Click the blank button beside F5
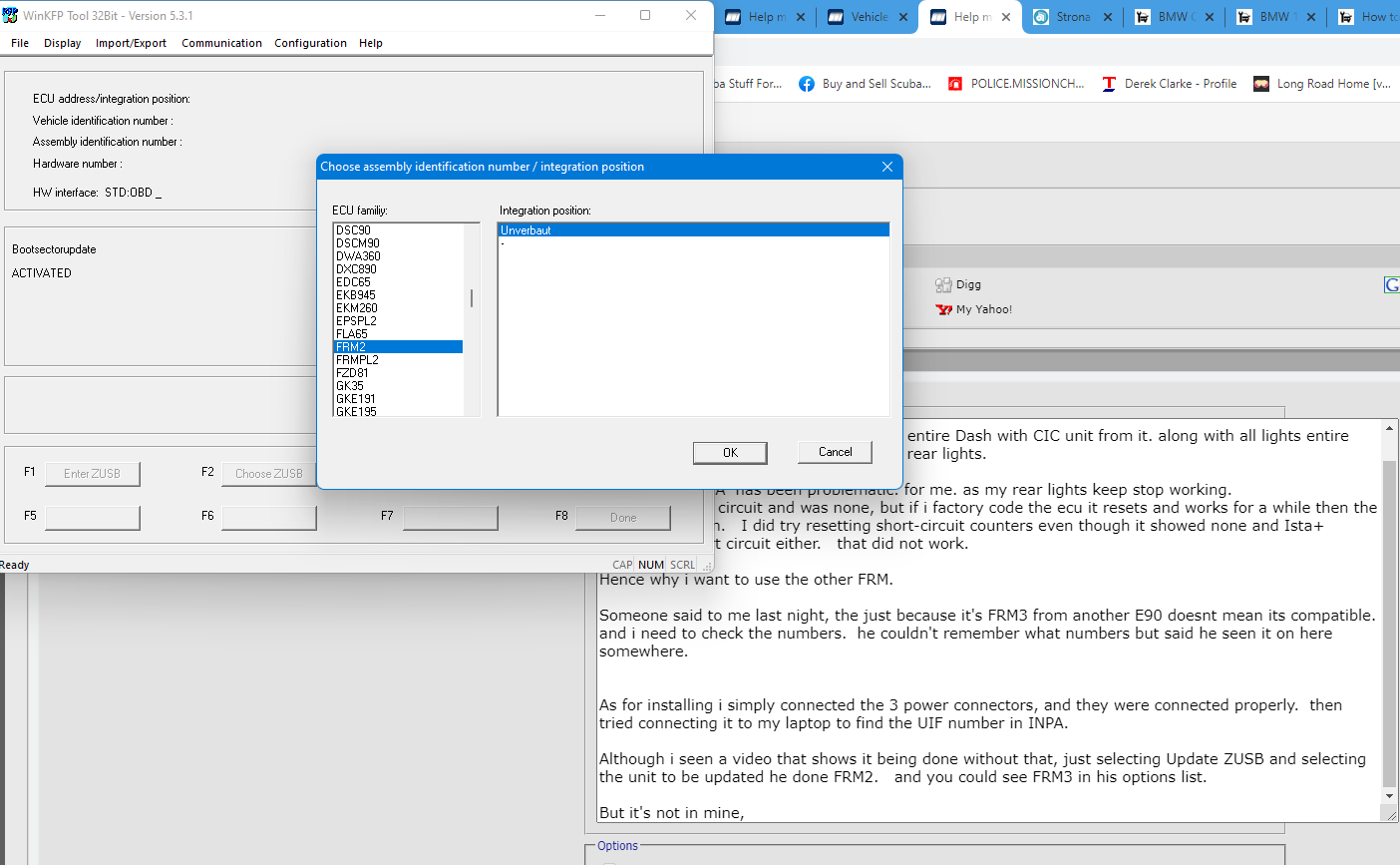This screenshot has height=865, width=1400. (92, 518)
